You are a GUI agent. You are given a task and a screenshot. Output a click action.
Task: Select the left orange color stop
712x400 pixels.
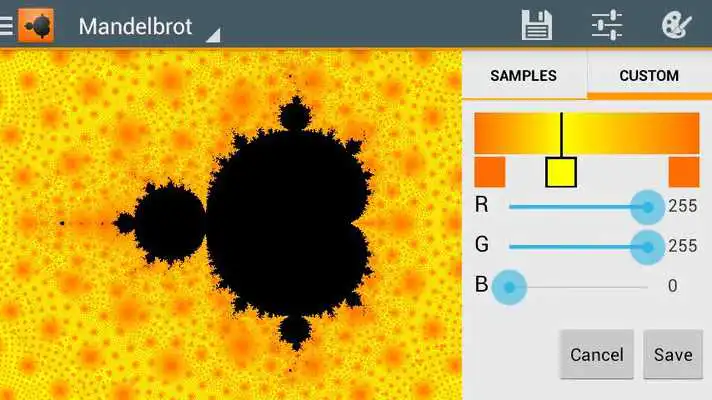[490, 172]
